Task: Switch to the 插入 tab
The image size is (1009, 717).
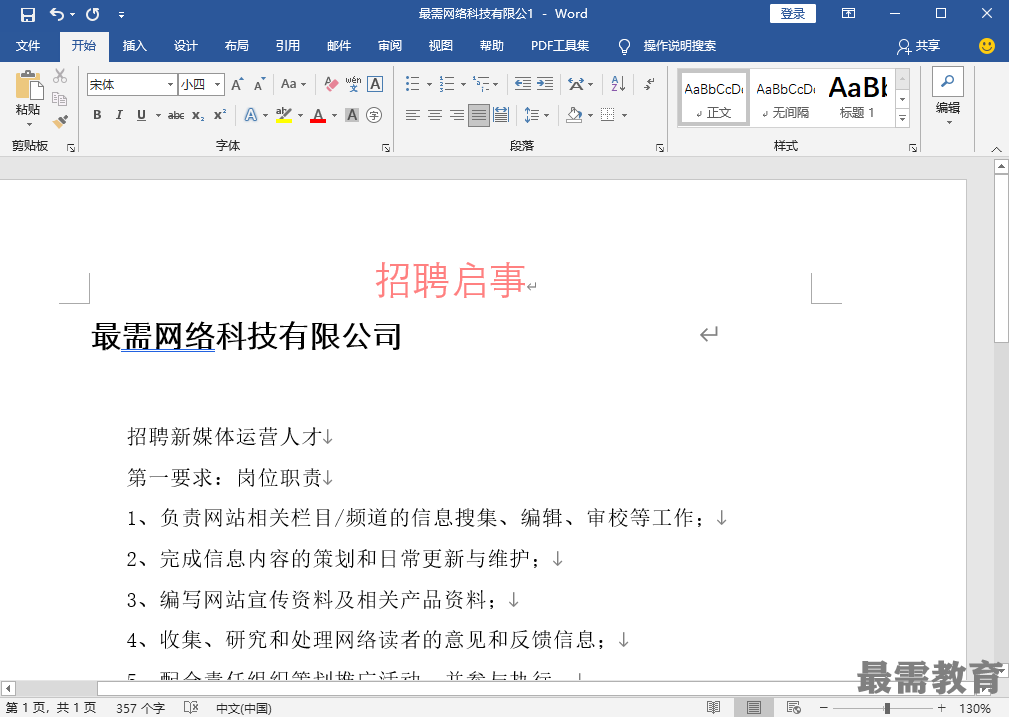Action: tap(134, 46)
